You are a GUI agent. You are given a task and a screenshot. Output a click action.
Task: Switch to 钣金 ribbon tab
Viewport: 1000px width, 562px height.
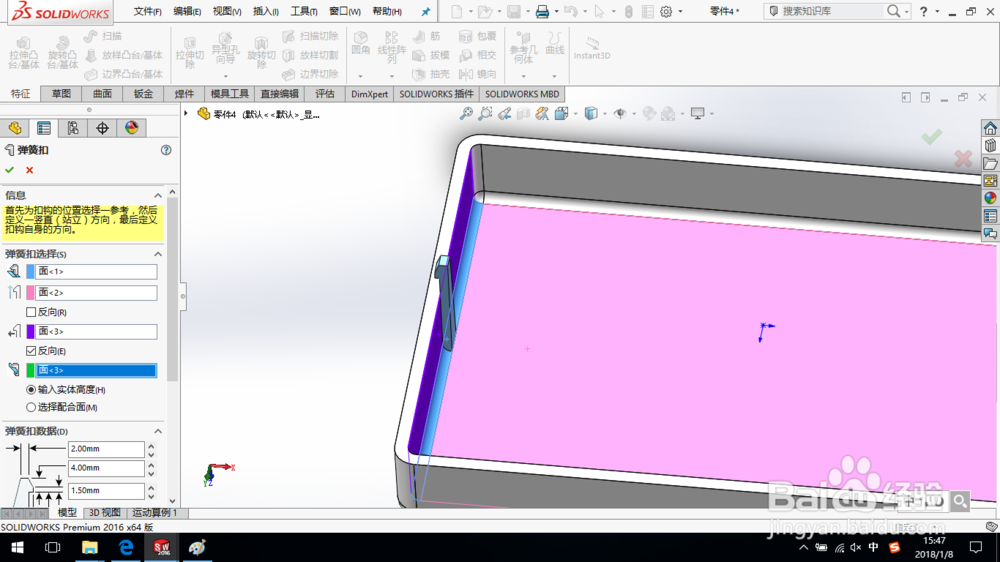(143, 94)
